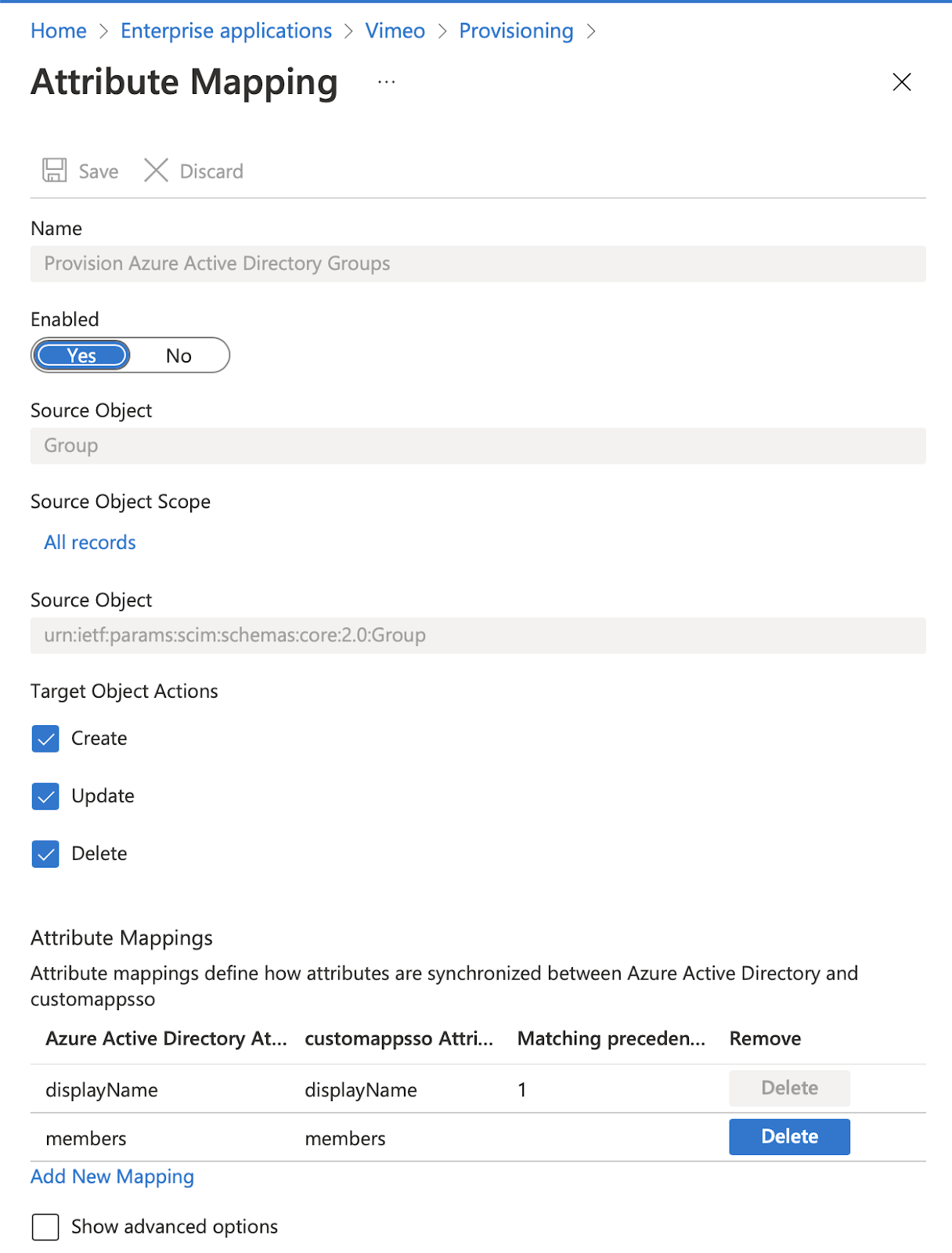The width and height of the screenshot is (952, 1253).
Task: Navigate to Enterprise applications breadcrumb
Action: click(x=225, y=31)
